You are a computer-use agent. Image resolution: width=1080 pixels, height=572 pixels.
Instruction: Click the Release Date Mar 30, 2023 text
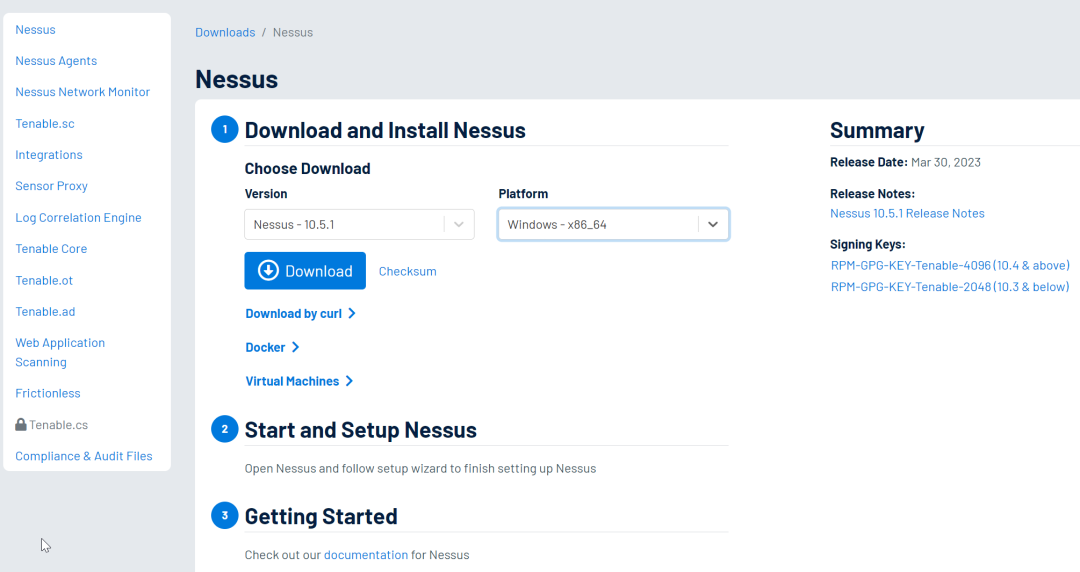click(905, 163)
